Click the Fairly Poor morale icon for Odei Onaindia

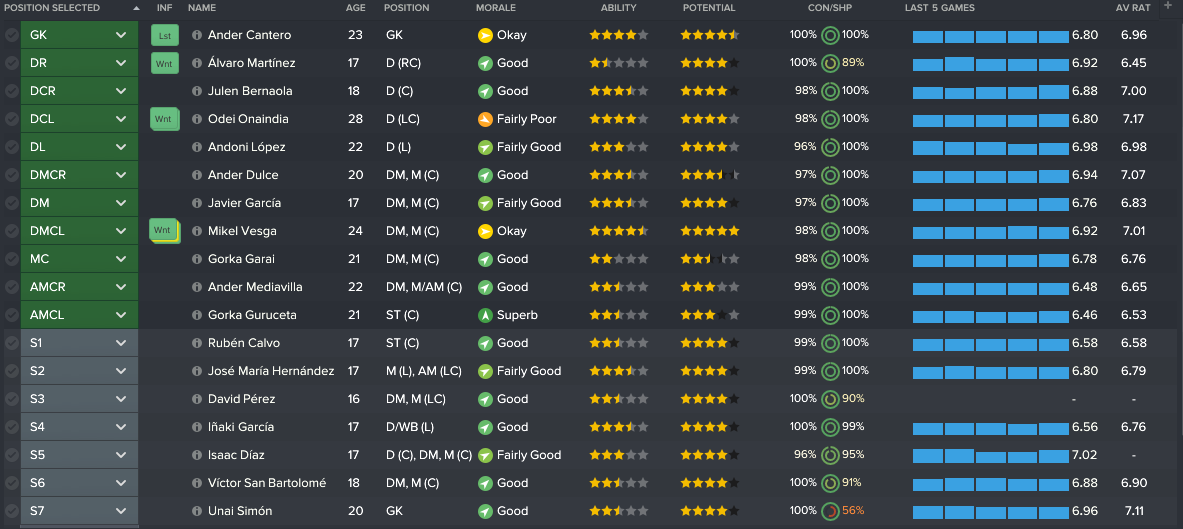pos(485,119)
